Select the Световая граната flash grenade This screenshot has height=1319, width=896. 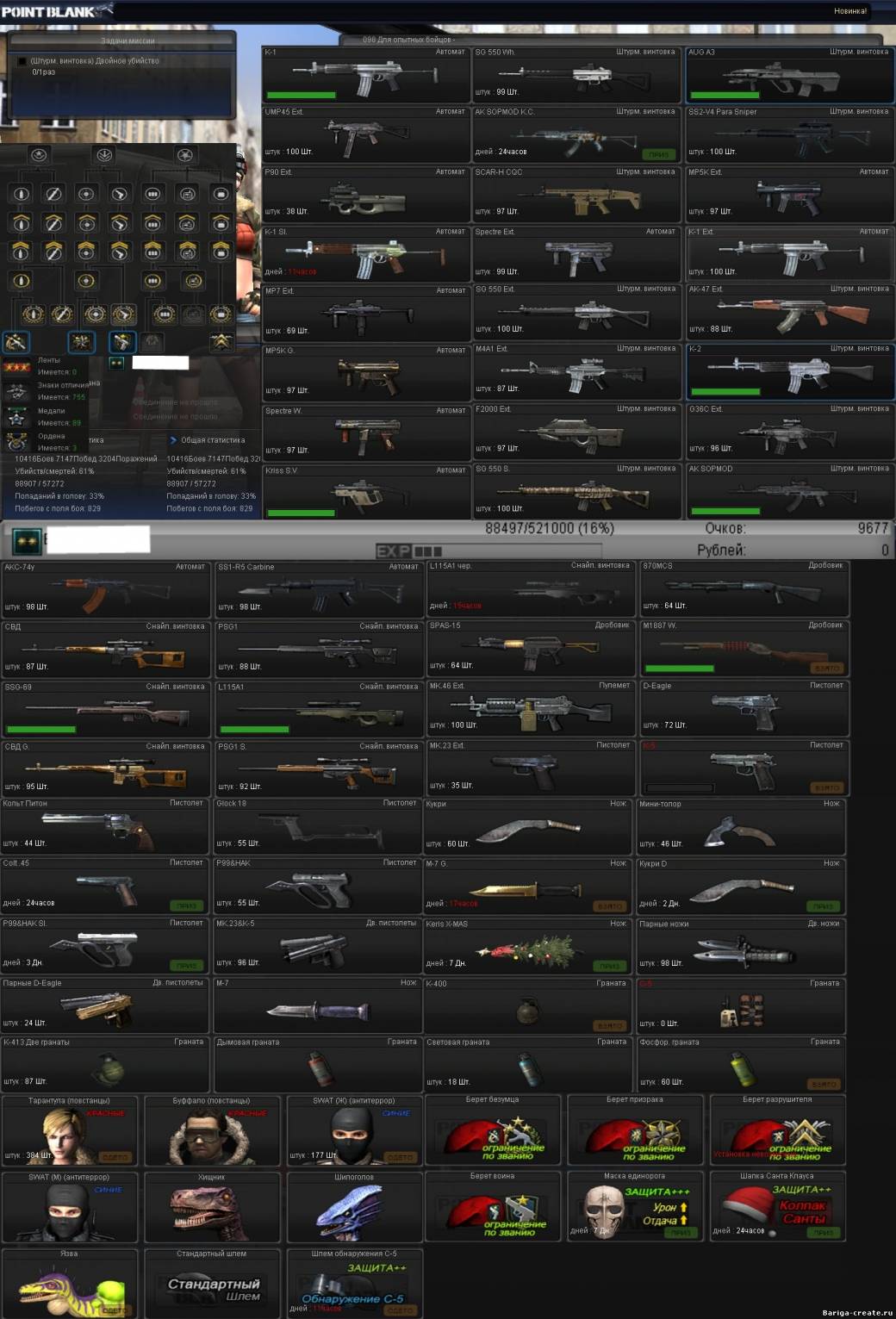coord(527,1064)
